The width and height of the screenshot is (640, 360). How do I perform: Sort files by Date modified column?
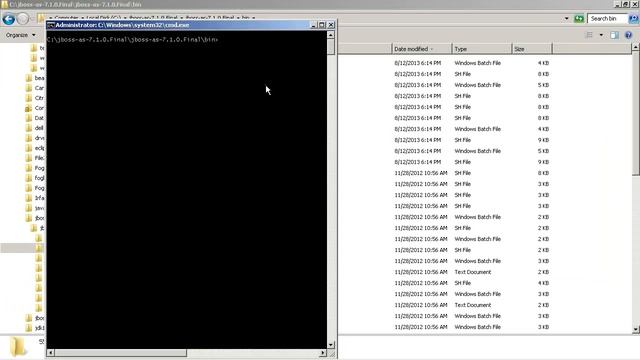pyautogui.click(x=422, y=49)
